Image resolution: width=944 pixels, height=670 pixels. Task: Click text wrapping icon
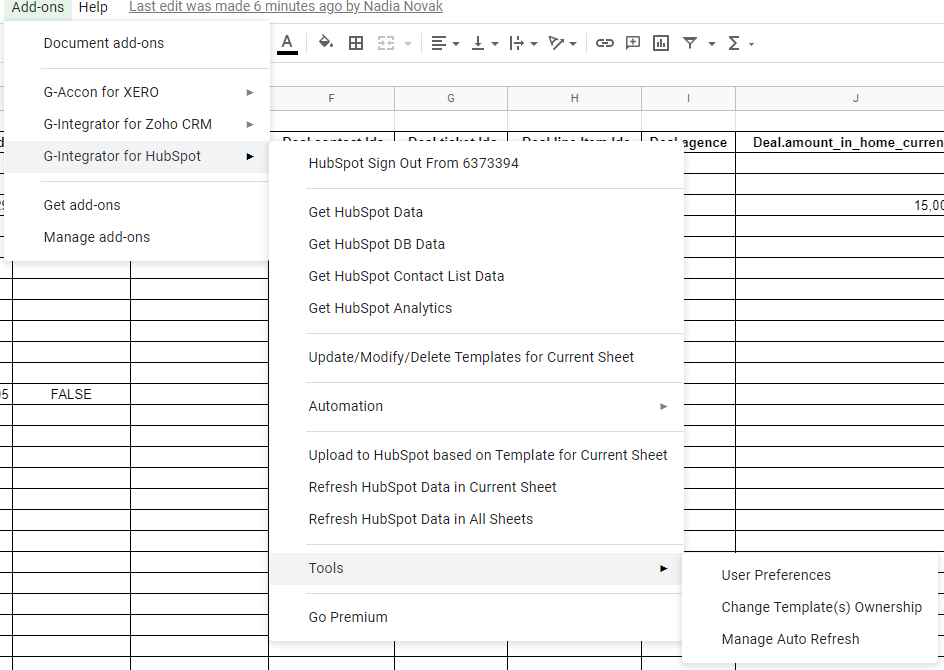point(517,43)
